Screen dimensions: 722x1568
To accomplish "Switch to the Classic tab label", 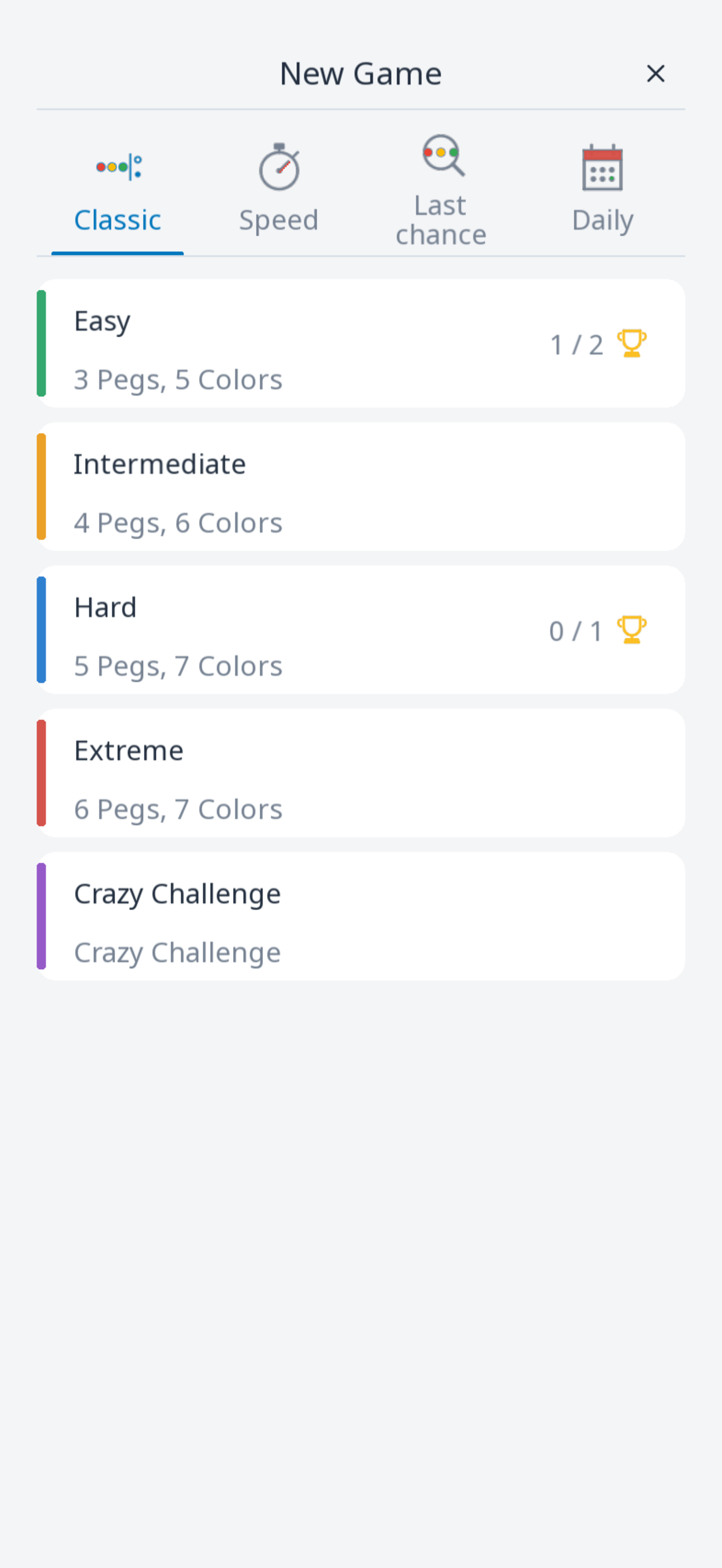I will (118, 220).
